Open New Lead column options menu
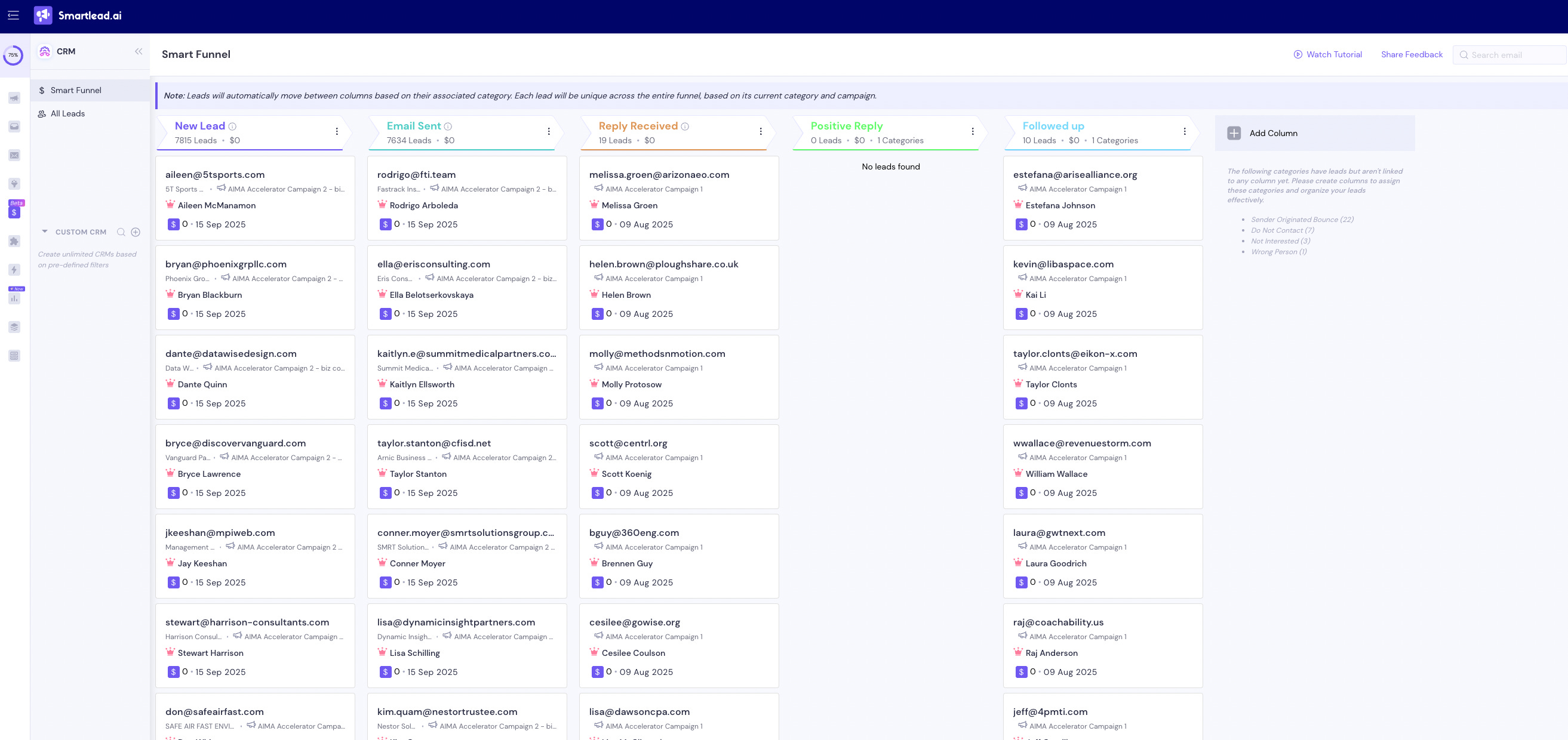Image resolution: width=1568 pixels, height=740 pixels. 337,131
